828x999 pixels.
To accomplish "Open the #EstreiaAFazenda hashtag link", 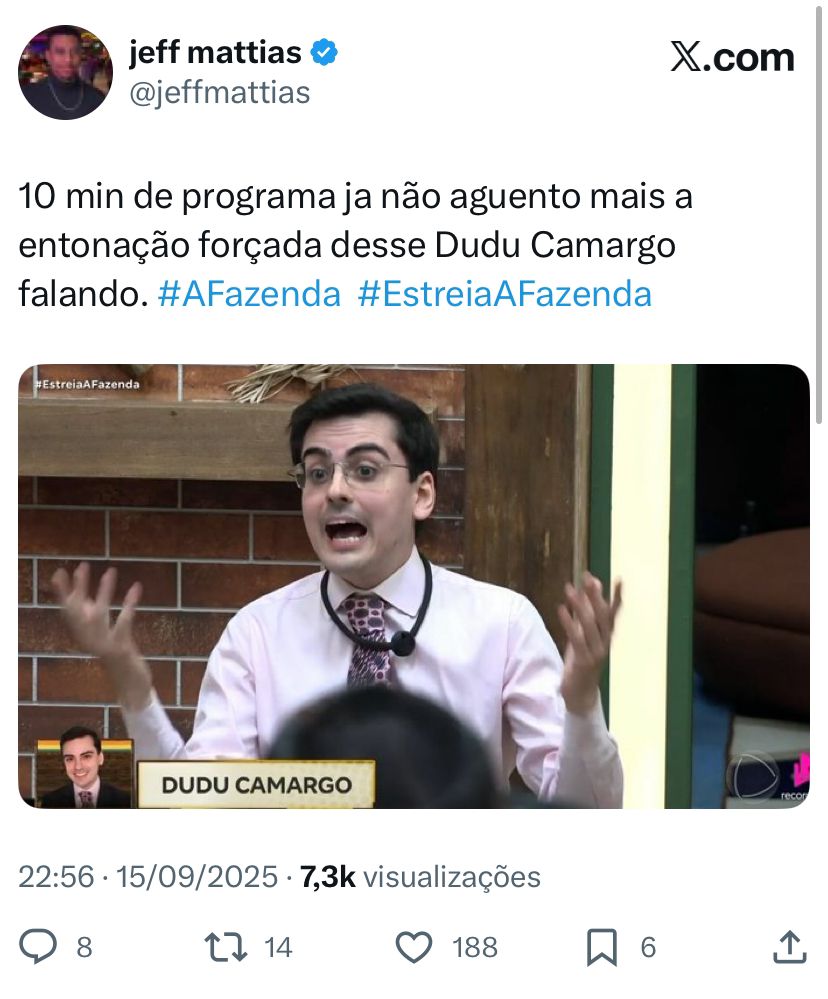I will [x=504, y=294].
